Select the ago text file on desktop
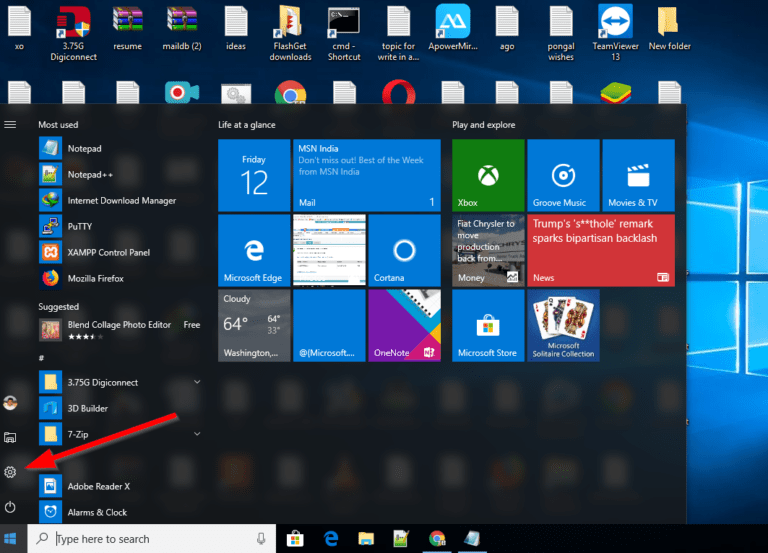This screenshot has height=553, width=768. click(507, 28)
